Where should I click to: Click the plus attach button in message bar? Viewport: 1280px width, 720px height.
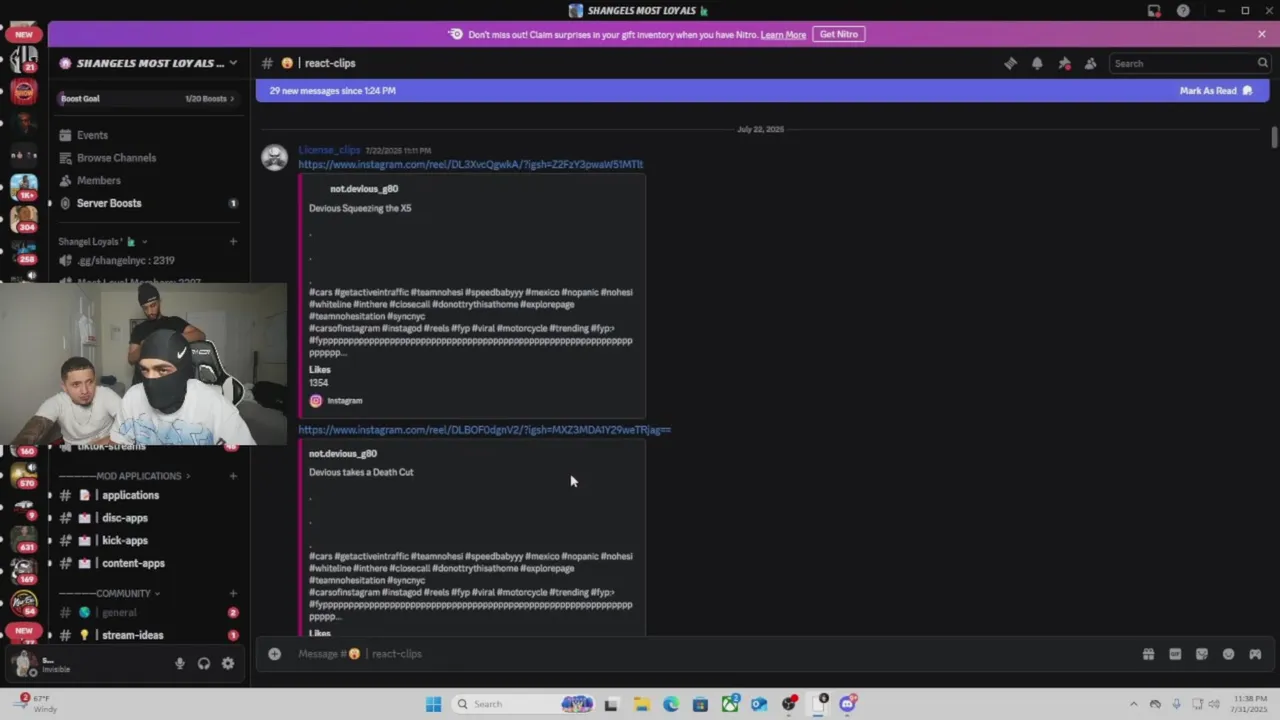point(274,654)
